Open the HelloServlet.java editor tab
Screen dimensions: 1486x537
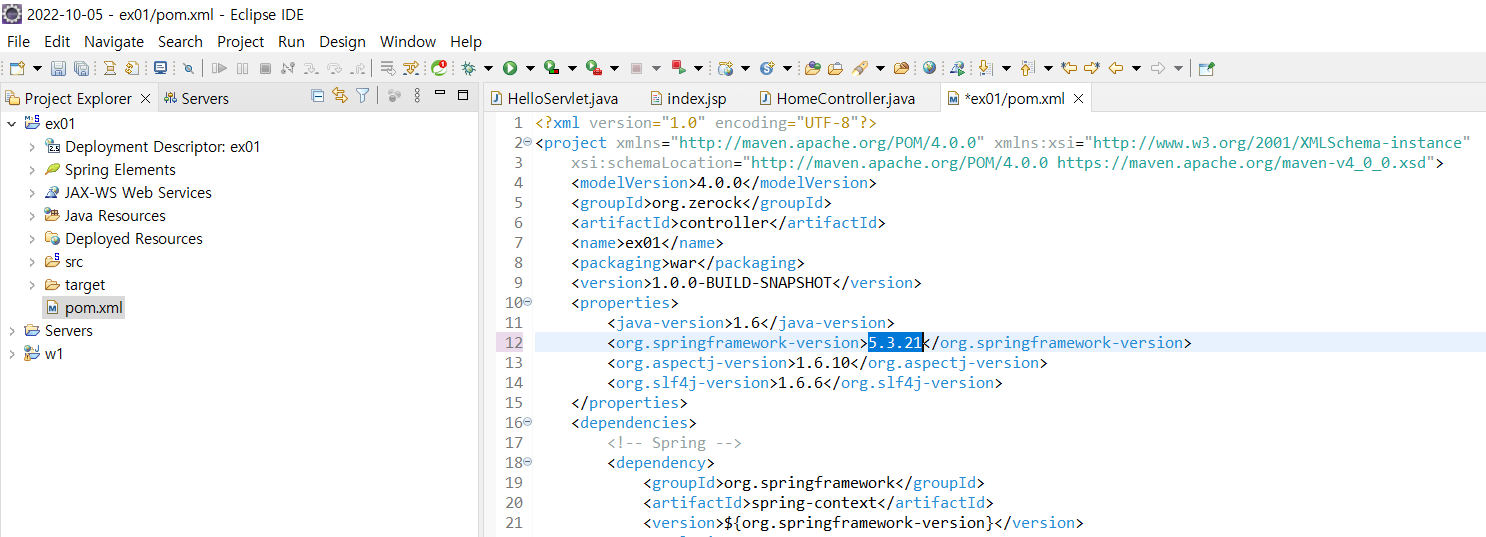[553, 98]
